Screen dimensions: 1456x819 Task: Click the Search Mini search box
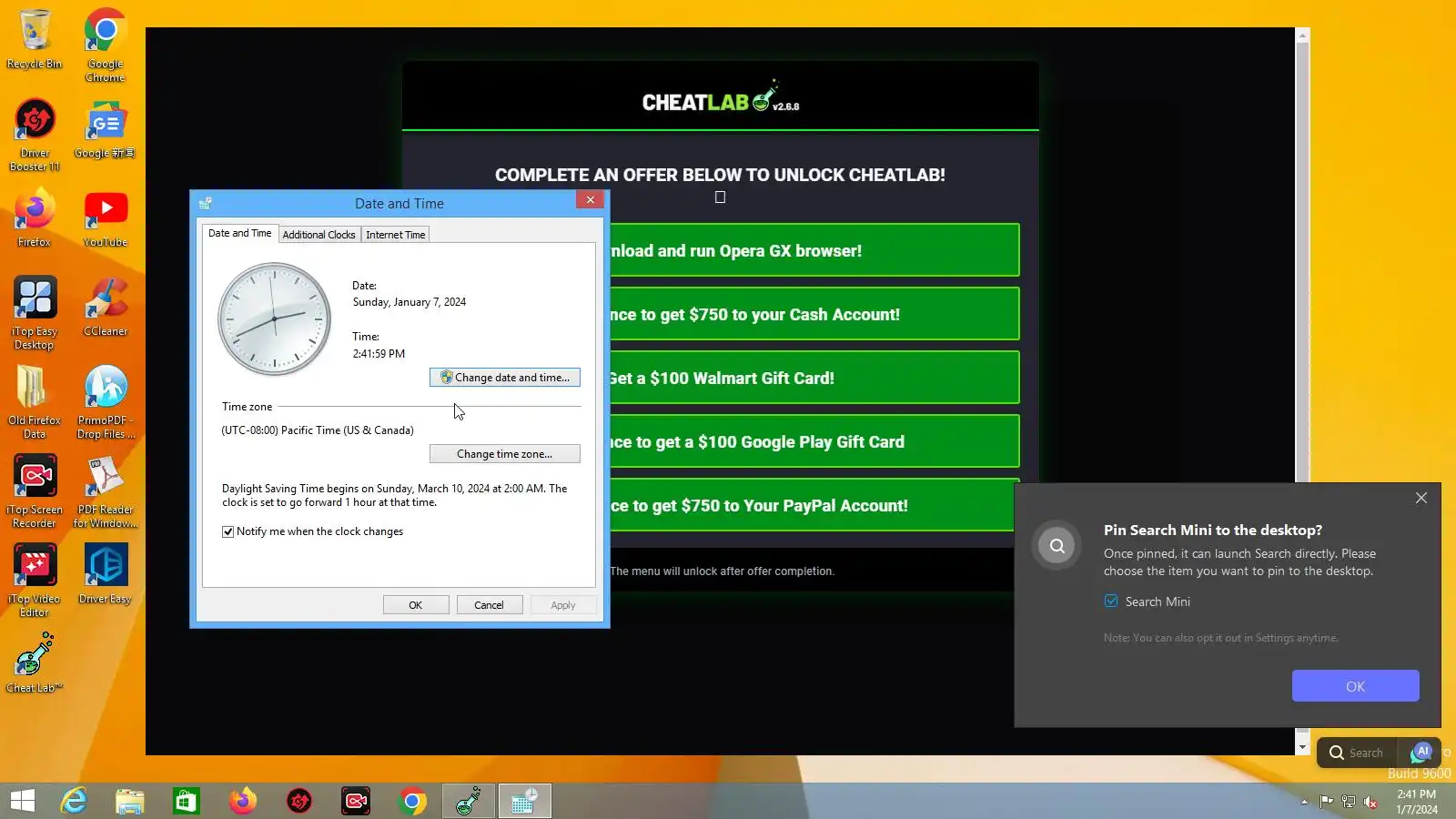pos(1358,753)
